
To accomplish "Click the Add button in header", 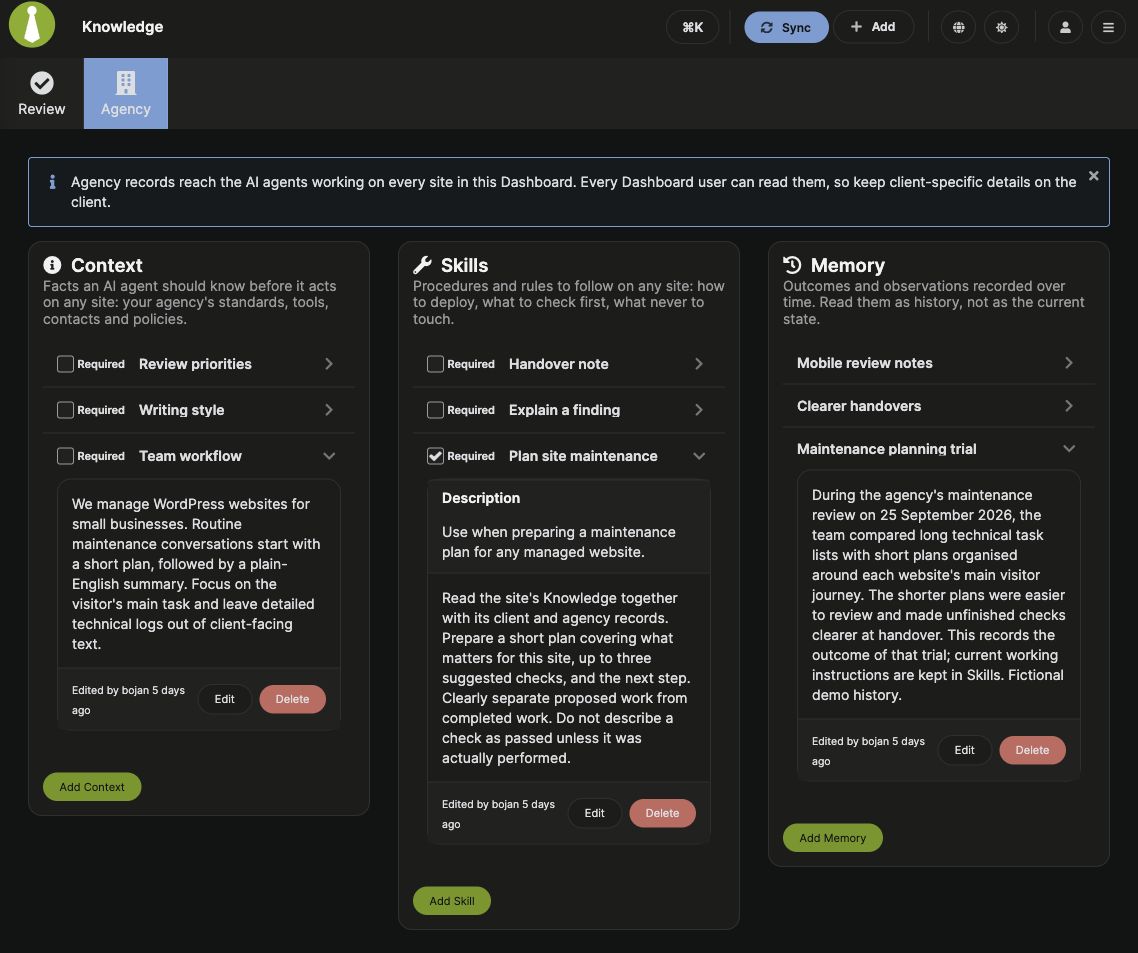I will click(x=873, y=27).
